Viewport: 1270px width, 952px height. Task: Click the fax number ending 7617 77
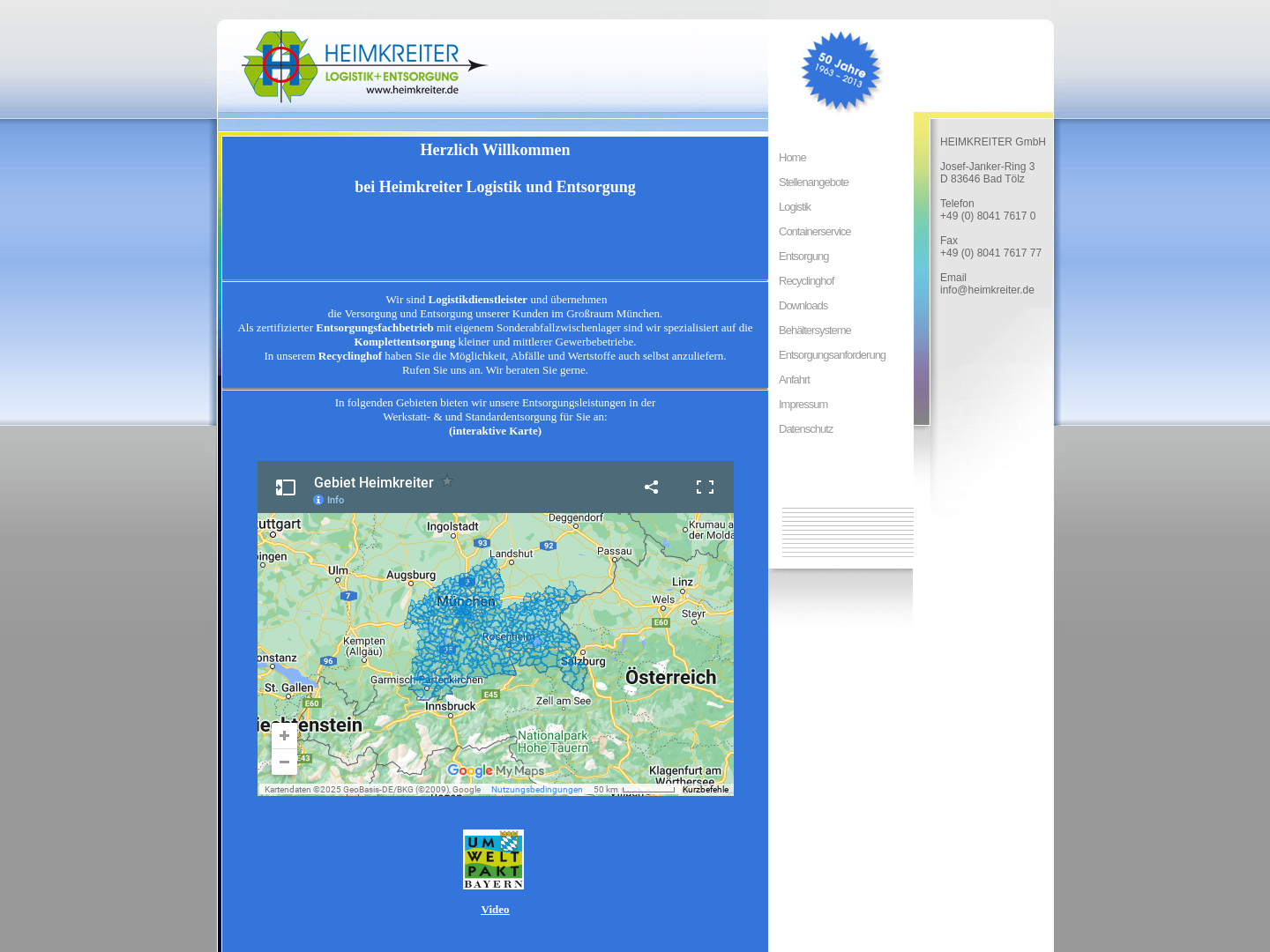[990, 253]
